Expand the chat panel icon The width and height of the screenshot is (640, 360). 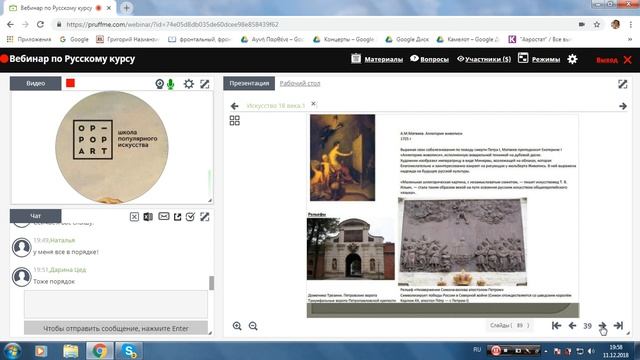[x=204, y=217]
